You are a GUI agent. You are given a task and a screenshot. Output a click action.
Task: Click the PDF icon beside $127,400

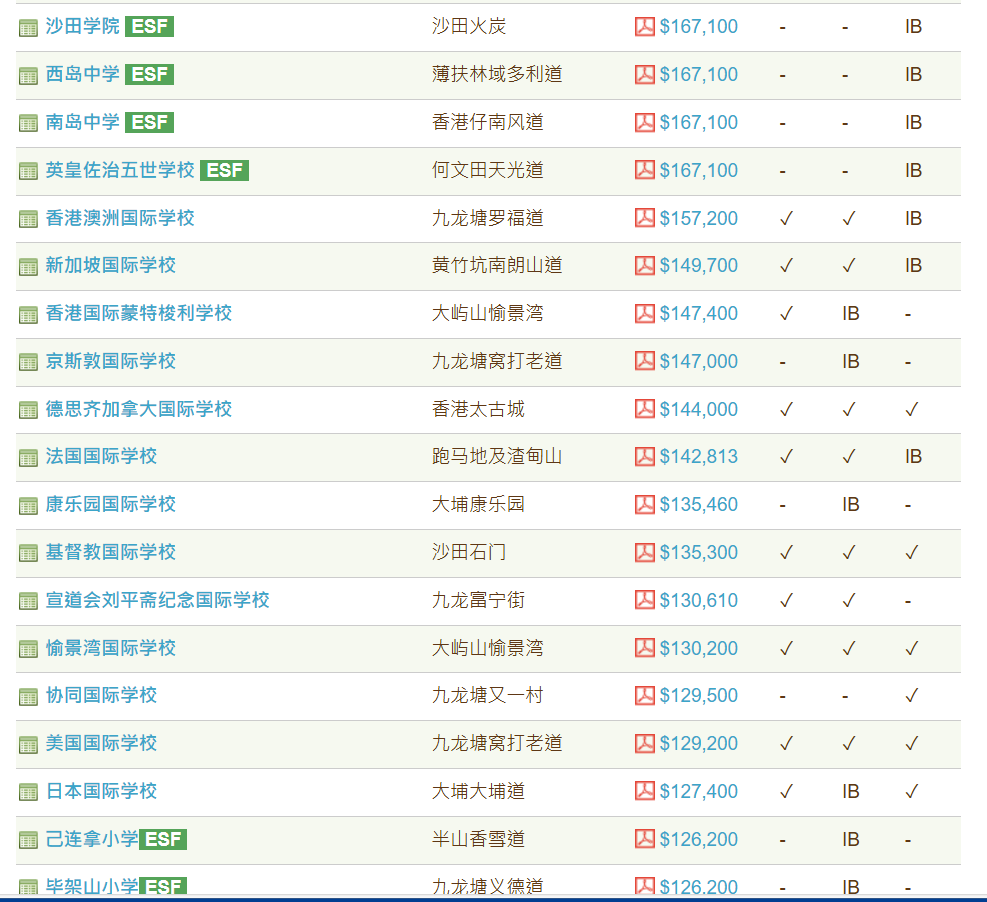[x=645, y=791]
